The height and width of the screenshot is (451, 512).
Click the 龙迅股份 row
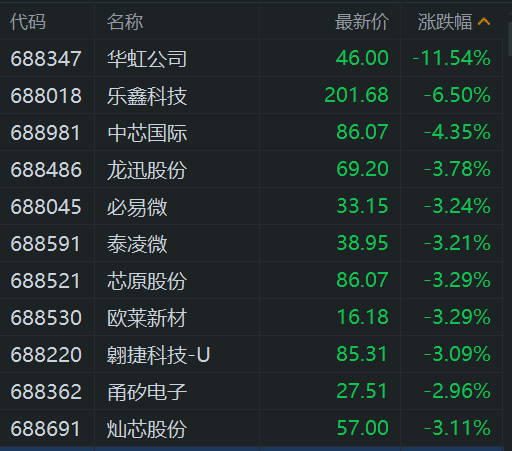(x=251, y=169)
